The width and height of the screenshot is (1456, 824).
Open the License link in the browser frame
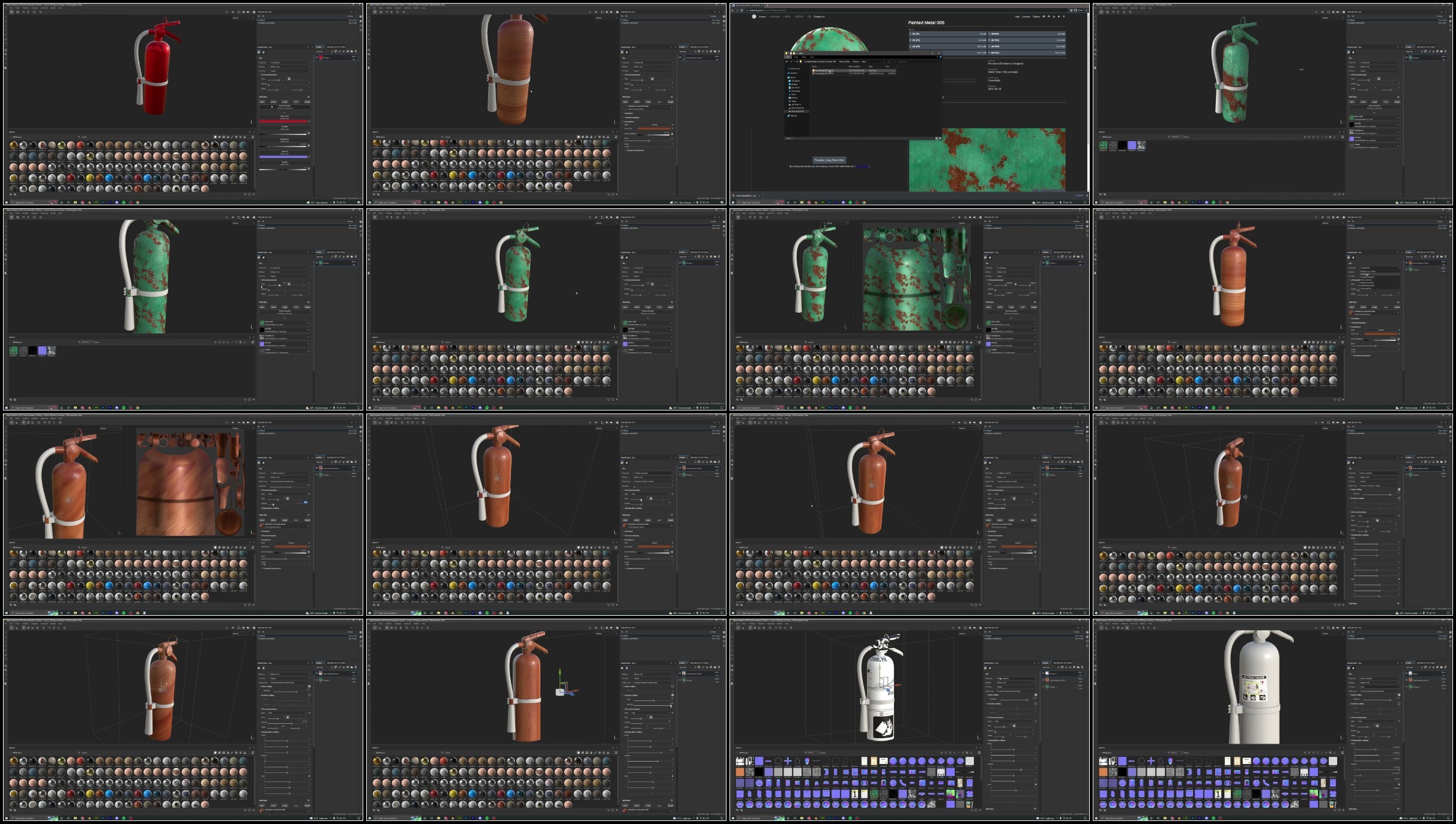[x=1026, y=17]
